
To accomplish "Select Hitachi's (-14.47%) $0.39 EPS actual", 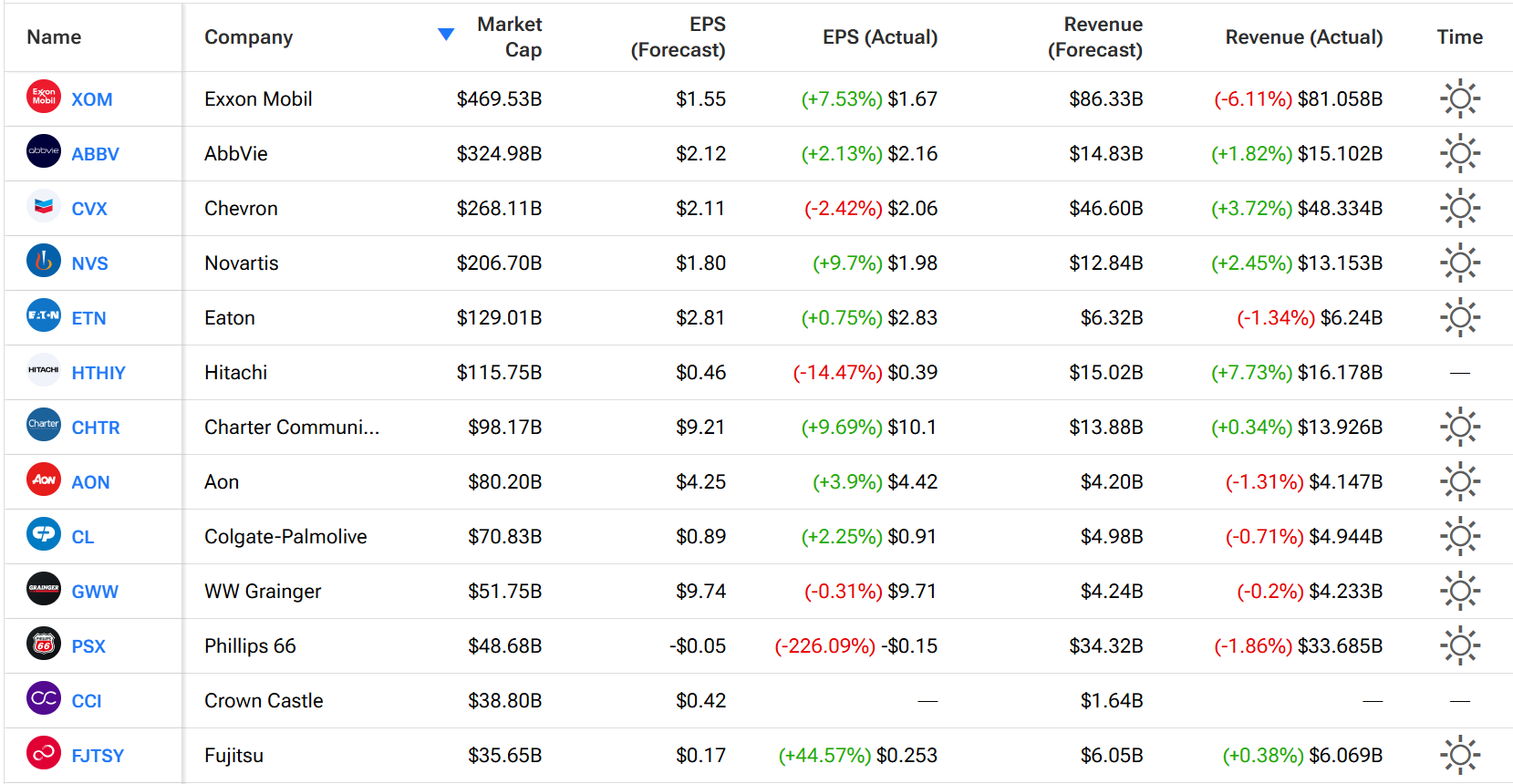I will point(865,373).
